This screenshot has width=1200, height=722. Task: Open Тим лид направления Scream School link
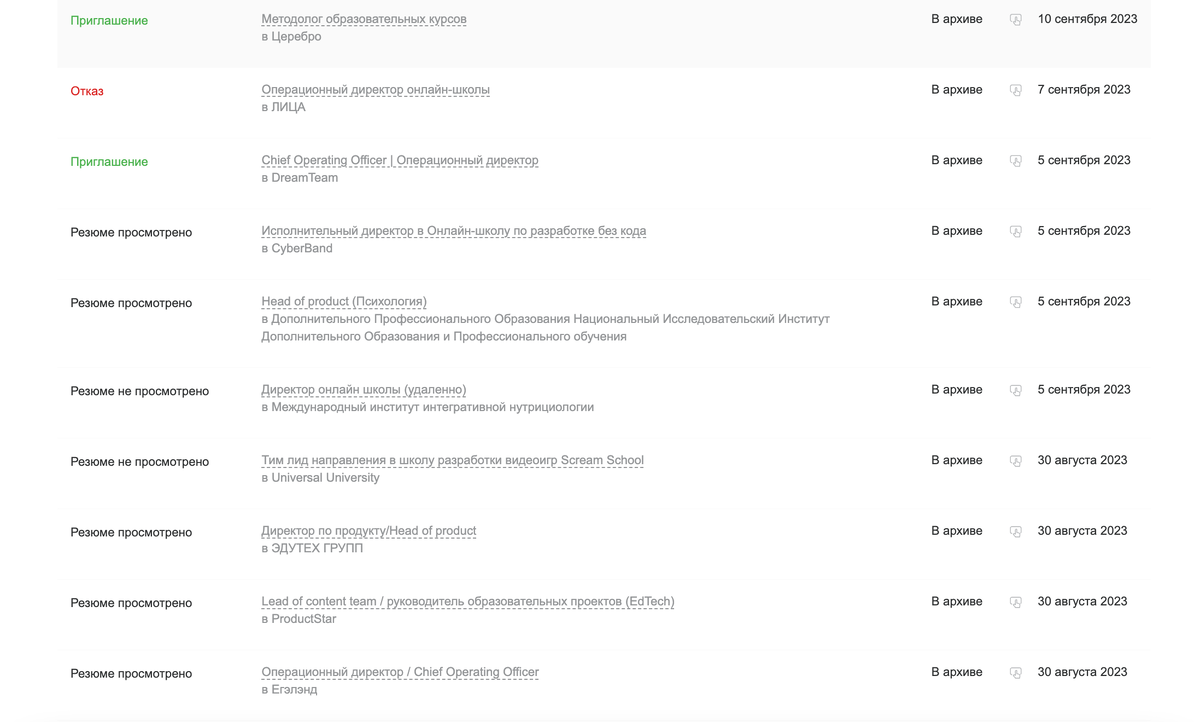point(452,460)
